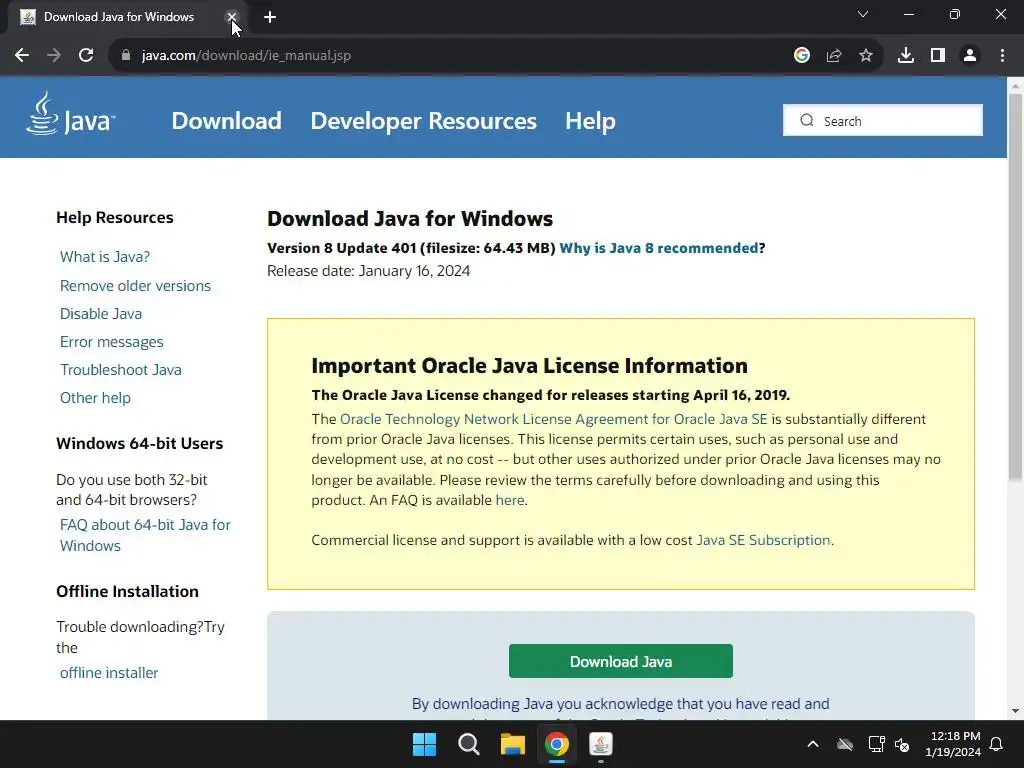Open the Download menu item
This screenshot has height=768, width=1024.
[x=226, y=121]
